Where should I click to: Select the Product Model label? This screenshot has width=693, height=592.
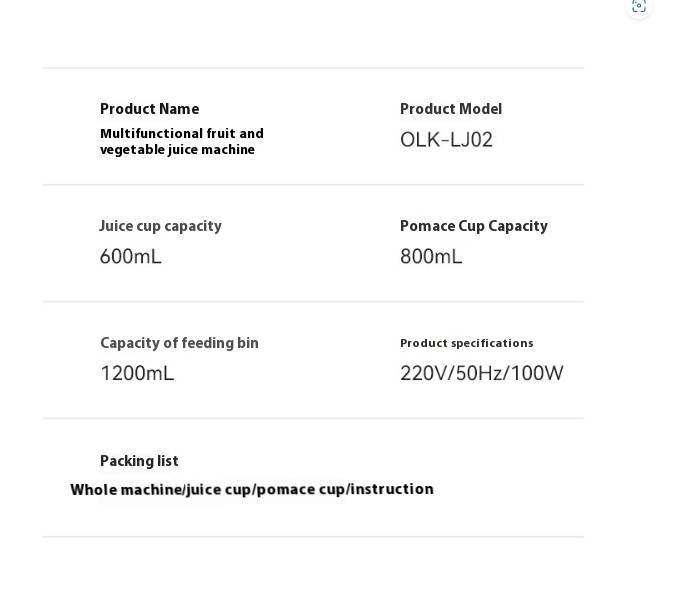click(451, 109)
